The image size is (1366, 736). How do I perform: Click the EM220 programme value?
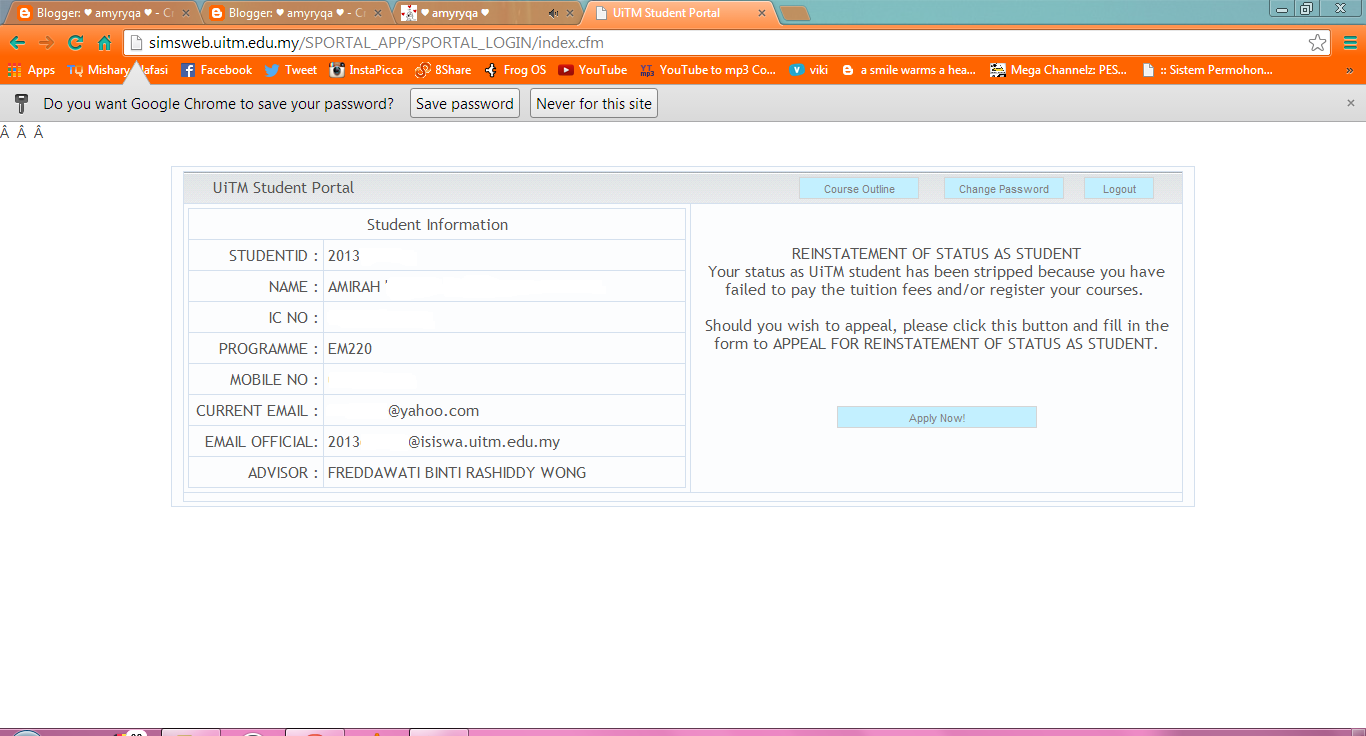point(350,349)
